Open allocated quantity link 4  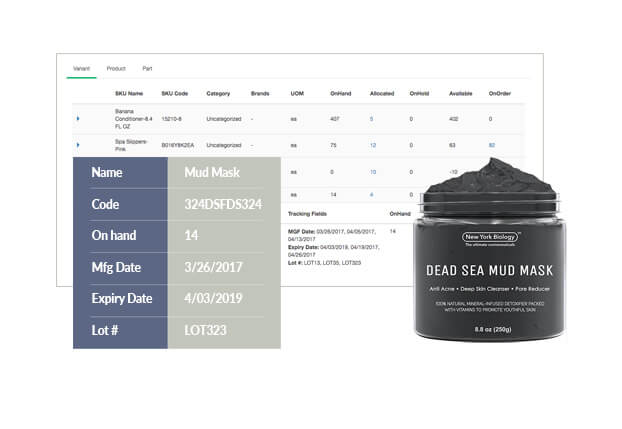(x=371, y=194)
